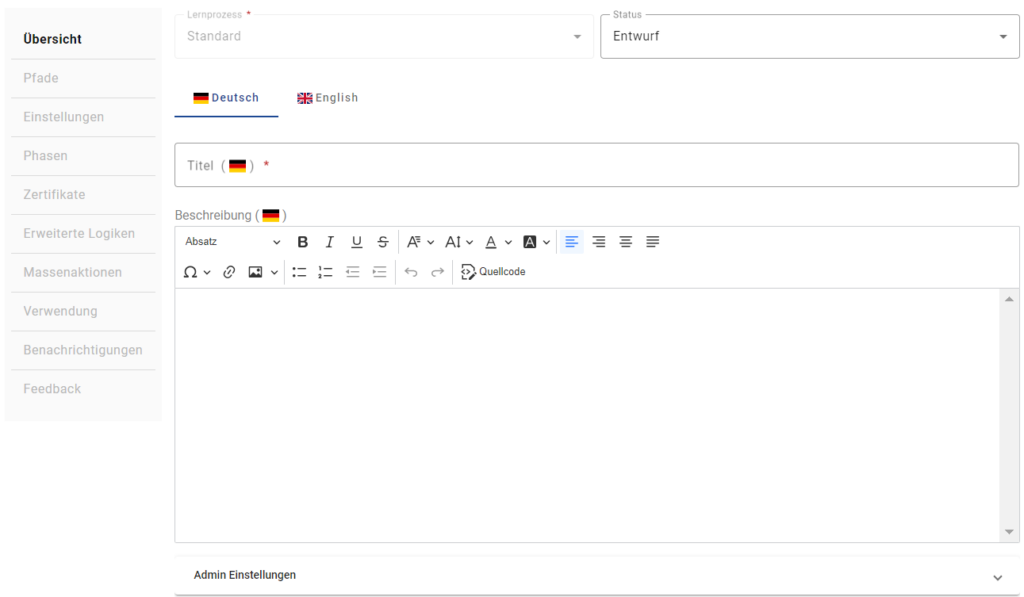
Task: Open Quellcode source view
Action: [493, 272]
